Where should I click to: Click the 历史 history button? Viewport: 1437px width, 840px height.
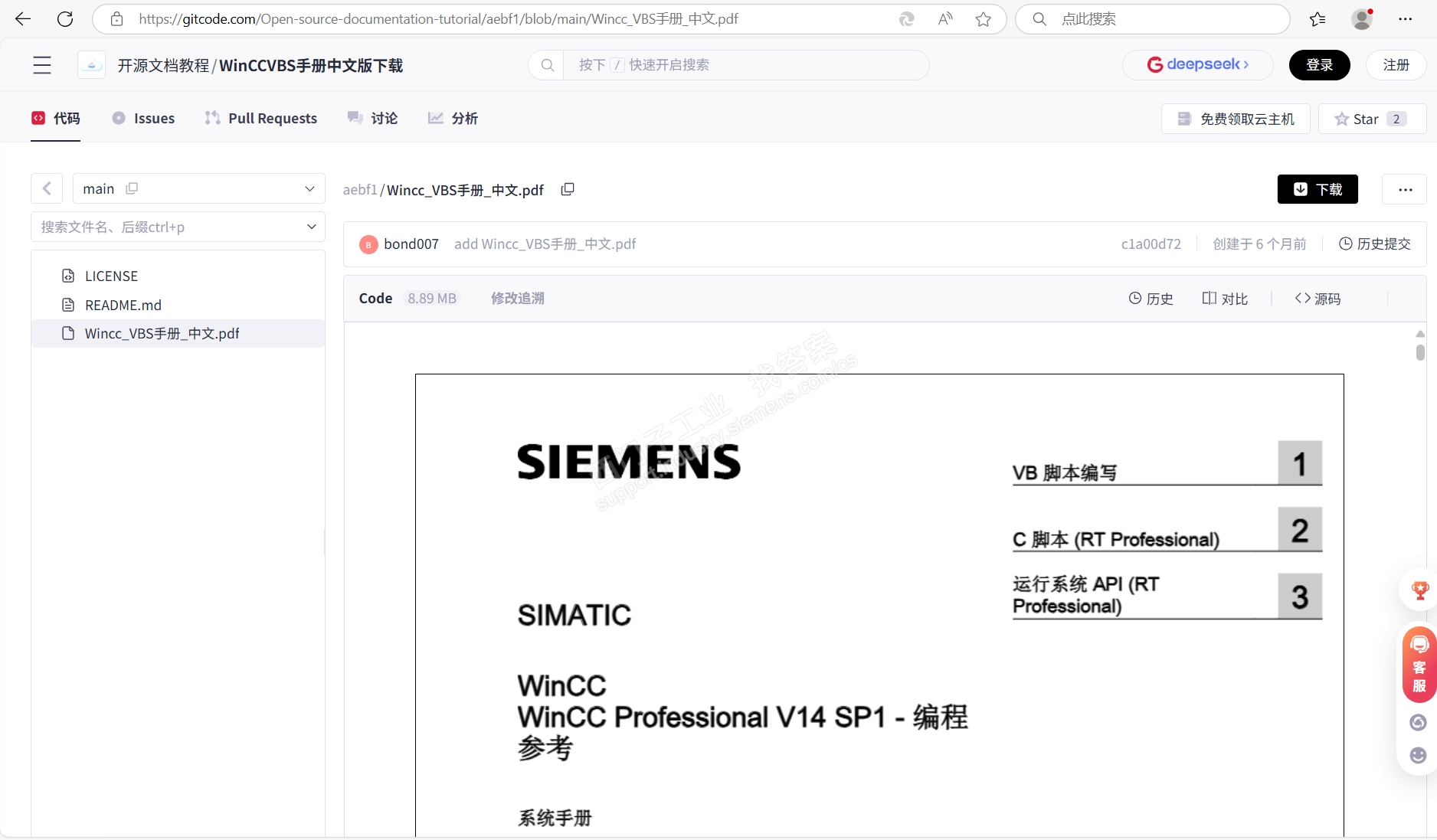pos(1151,299)
